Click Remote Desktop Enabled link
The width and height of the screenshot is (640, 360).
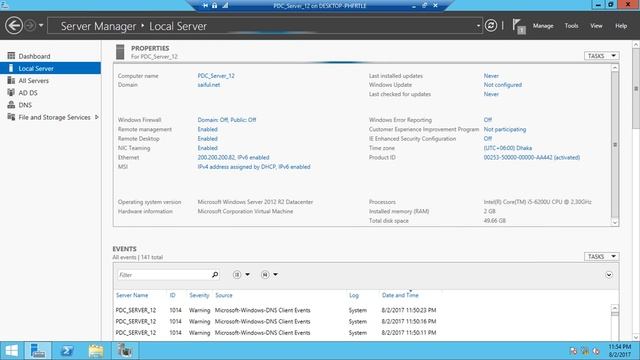tap(207, 139)
